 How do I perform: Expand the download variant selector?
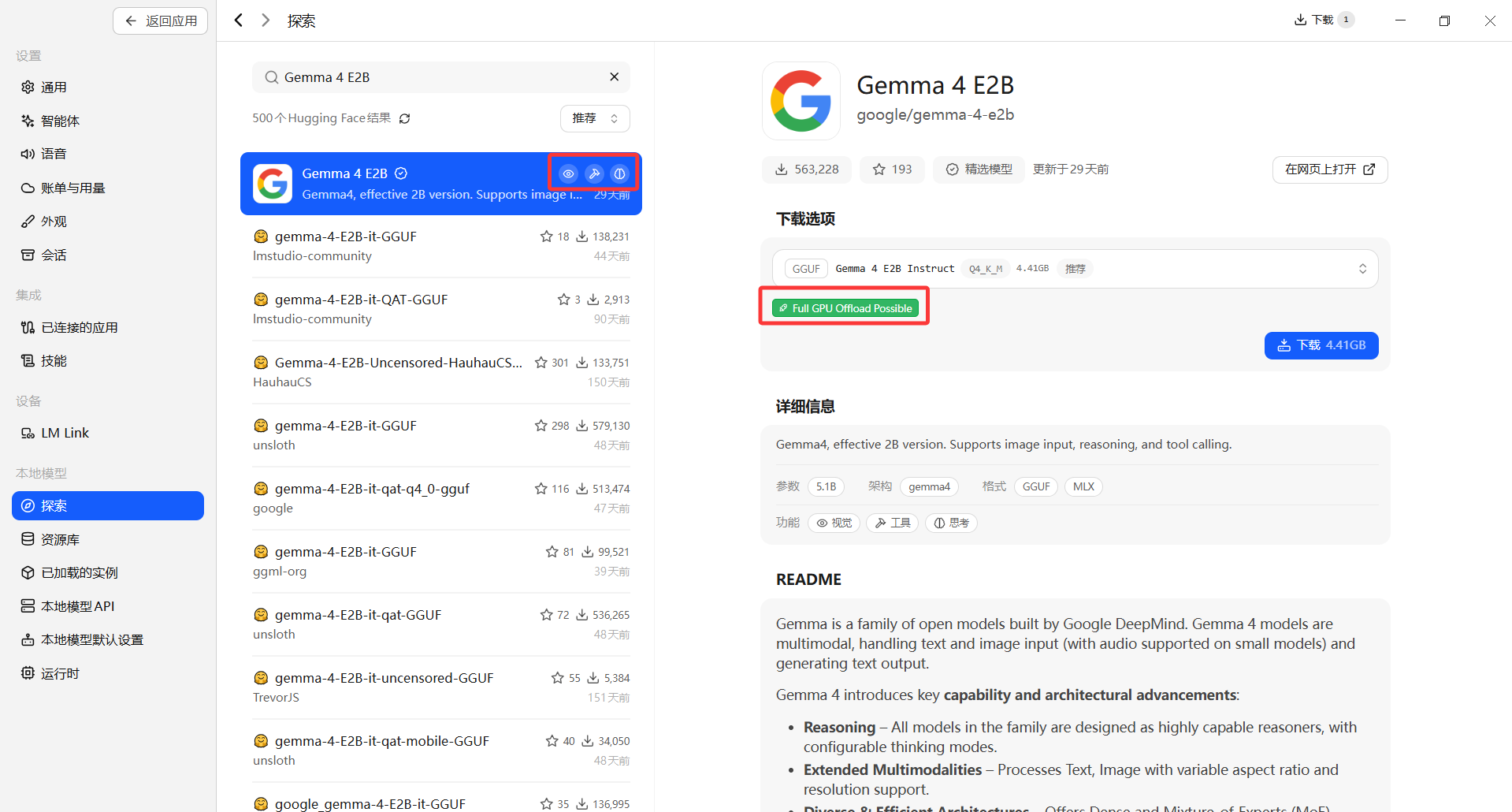tap(1075, 269)
